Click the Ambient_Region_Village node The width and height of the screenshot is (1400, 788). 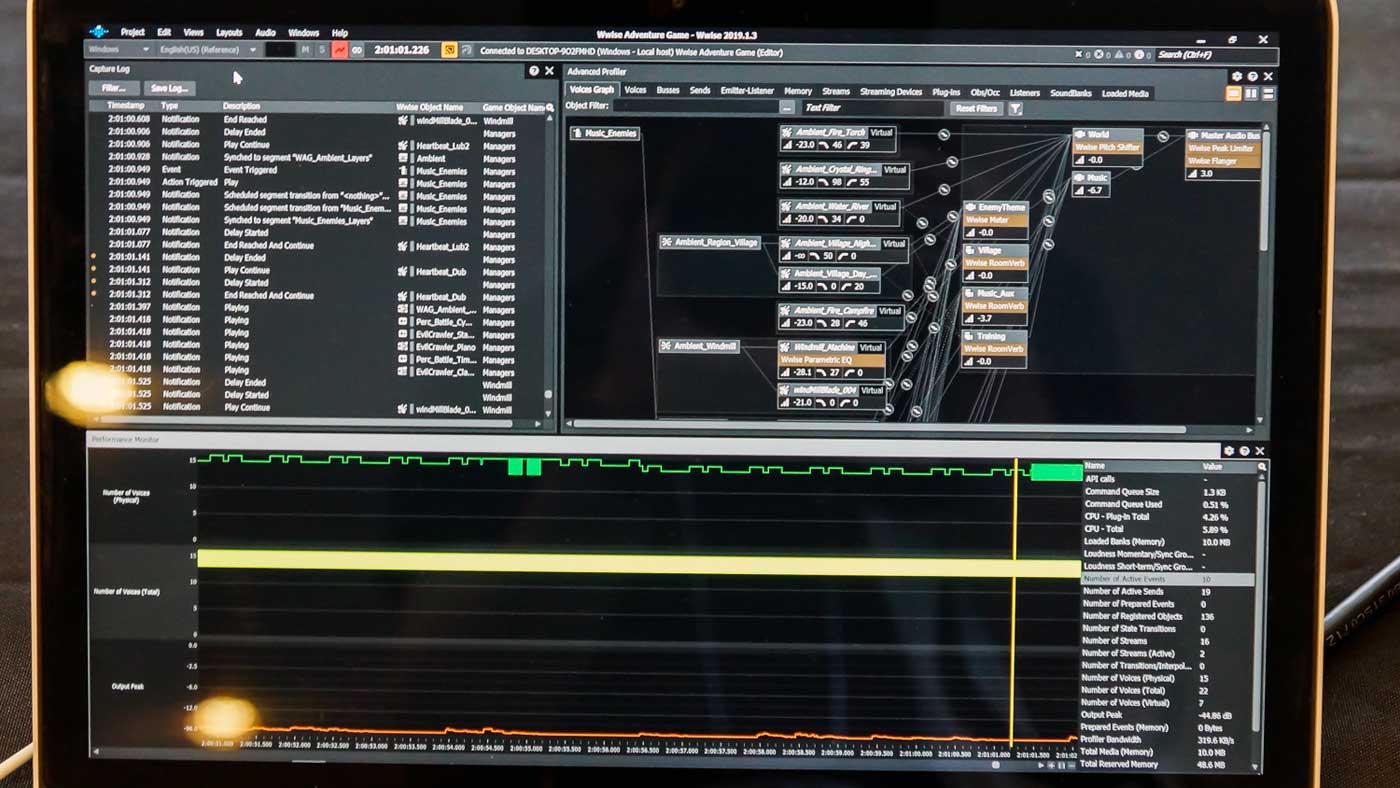coord(709,242)
